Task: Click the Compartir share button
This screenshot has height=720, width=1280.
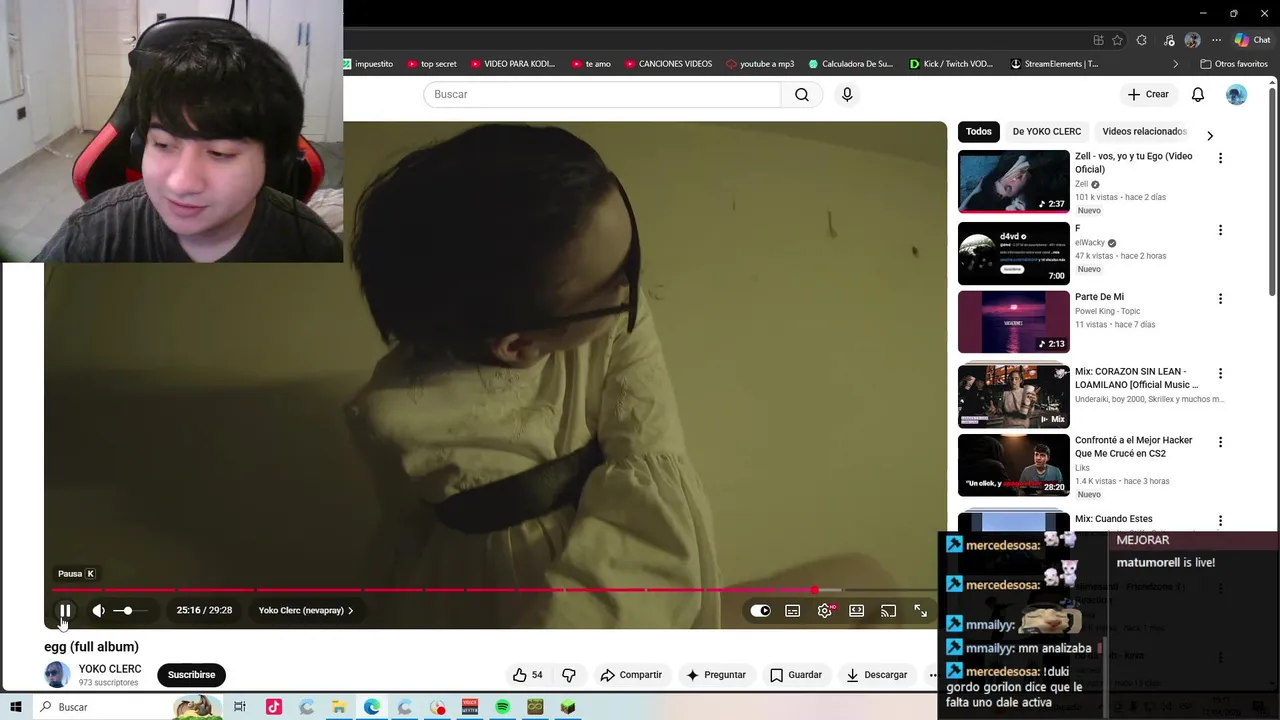Action: pyautogui.click(x=631, y=675)
